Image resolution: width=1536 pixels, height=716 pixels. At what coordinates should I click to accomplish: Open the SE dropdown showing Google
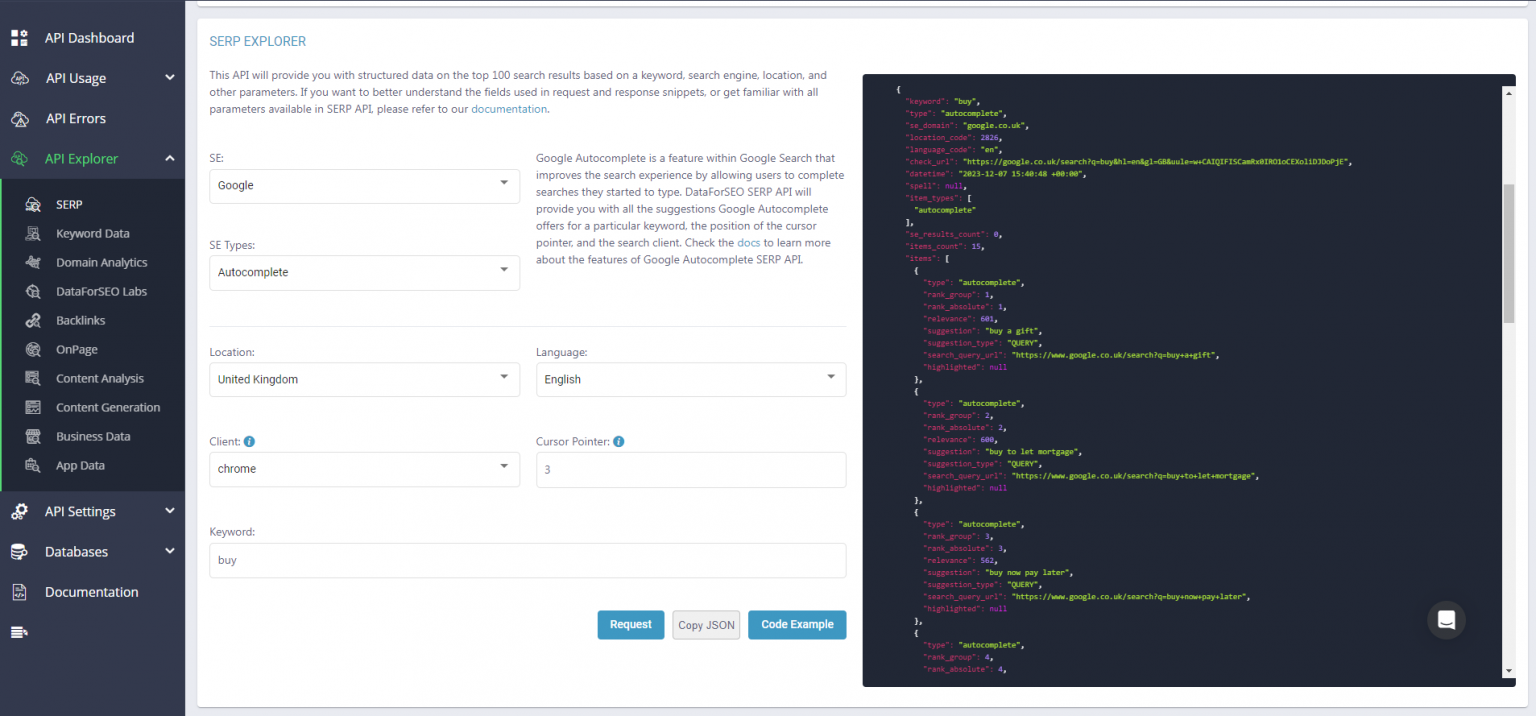[363, 186]
